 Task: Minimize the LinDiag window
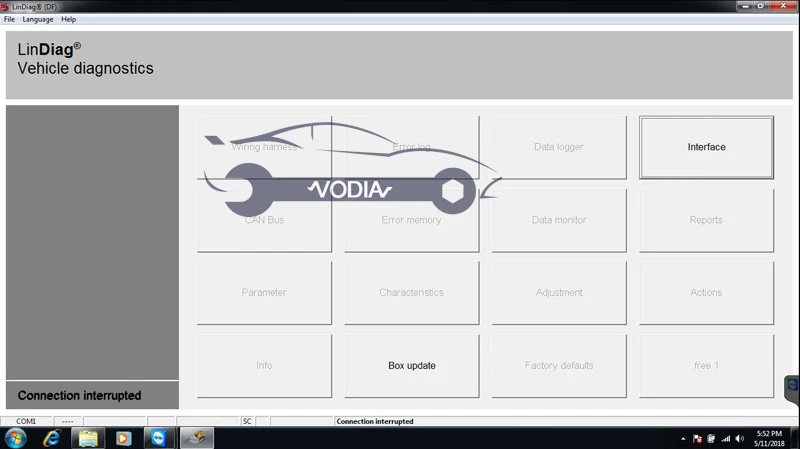tap(745, 6)
